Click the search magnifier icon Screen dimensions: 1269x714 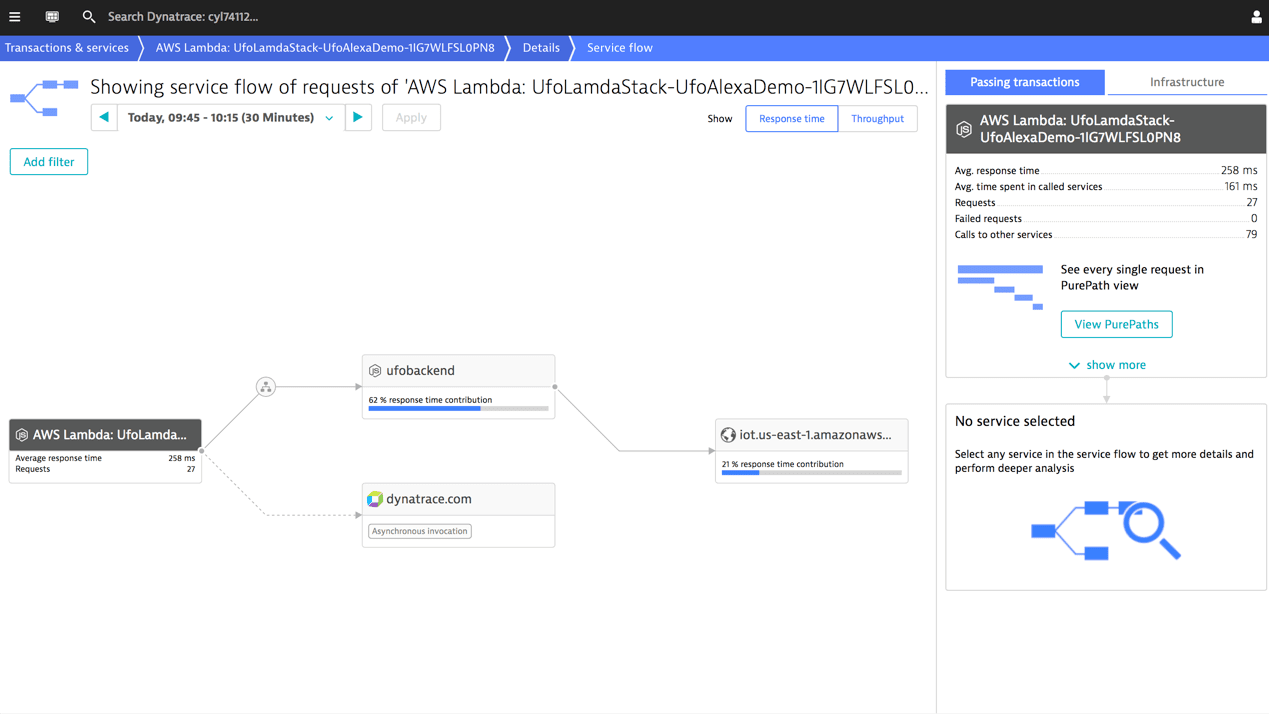pyautogui.click(x=89, y=17)
